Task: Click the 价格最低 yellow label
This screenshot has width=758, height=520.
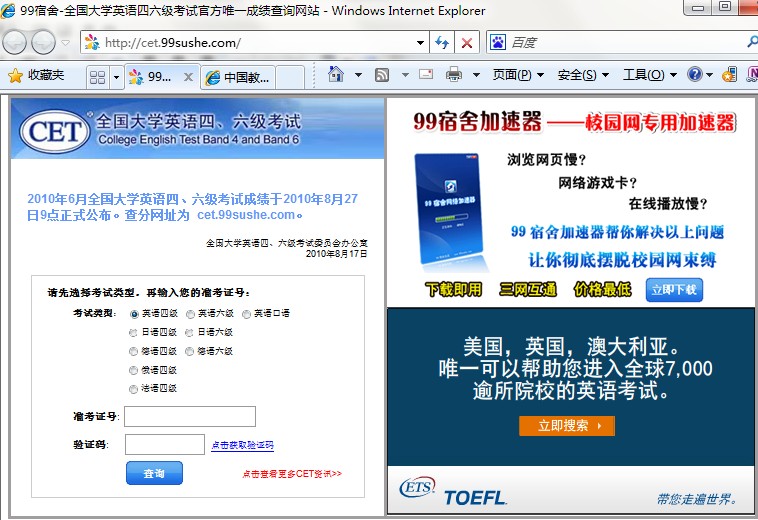Action: (x=602, y=289)
